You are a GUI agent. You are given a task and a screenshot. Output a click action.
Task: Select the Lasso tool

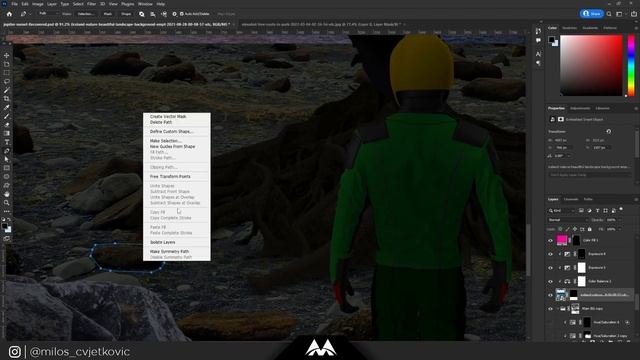[7, 81]
